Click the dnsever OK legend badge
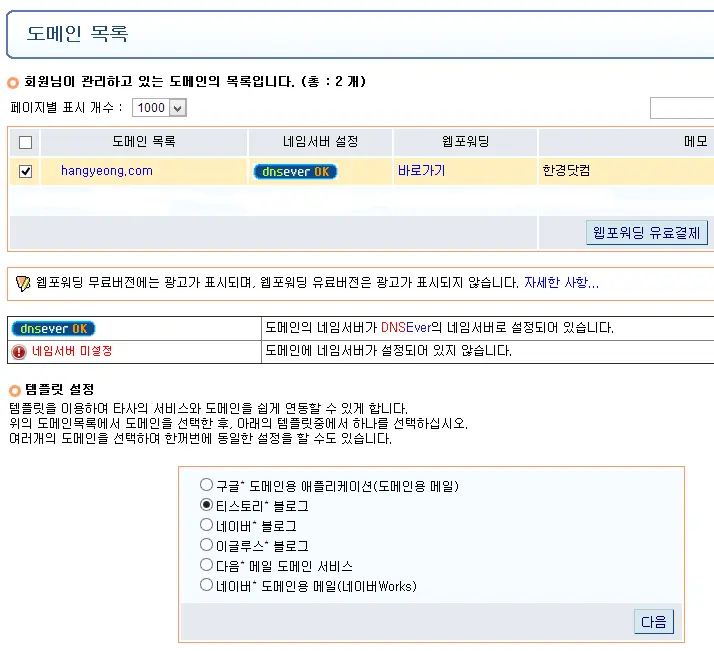714x651 pixels. tap(53, 329)
